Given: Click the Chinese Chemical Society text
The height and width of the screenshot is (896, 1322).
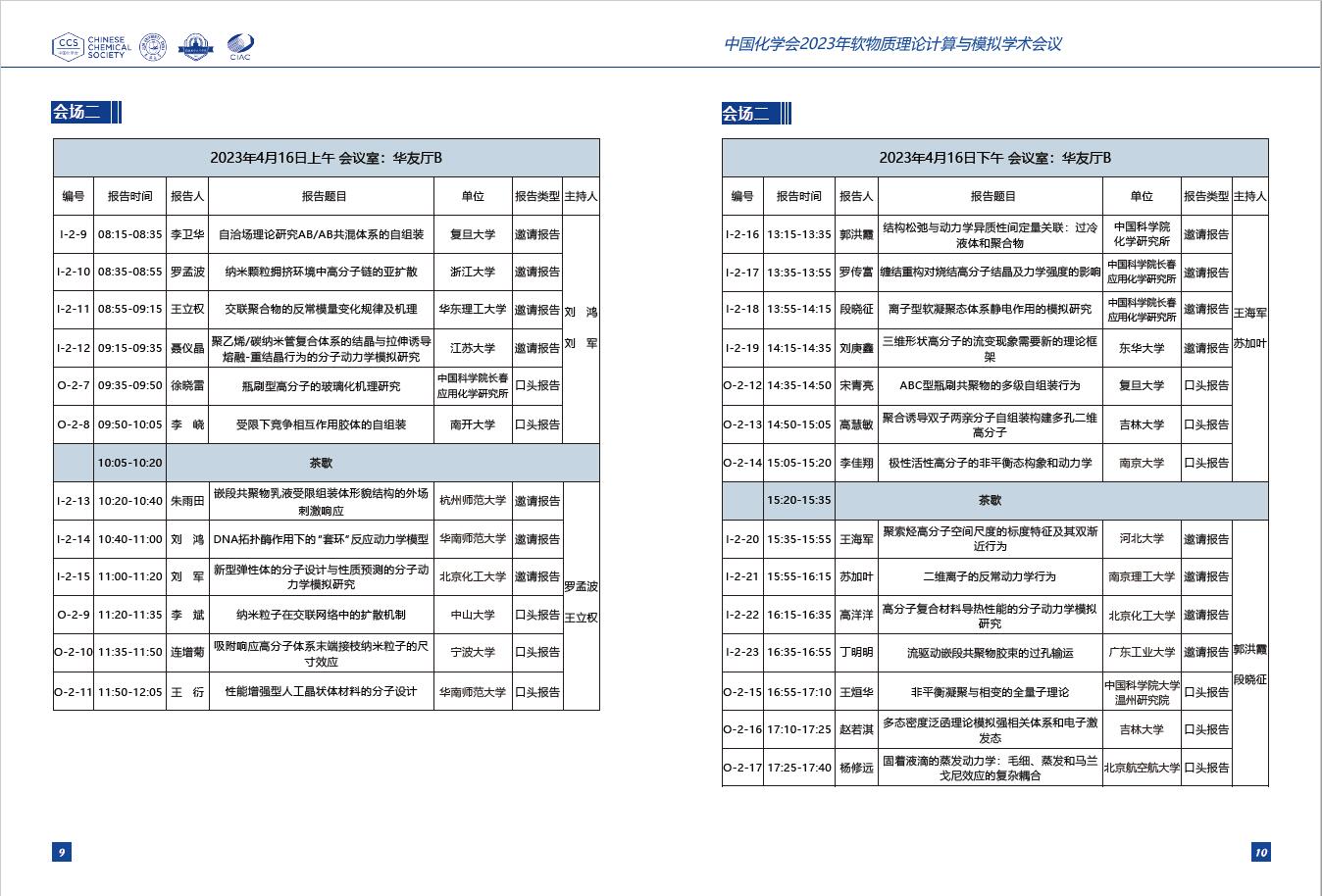Looking at the screenshot, I should click(106, 47).
